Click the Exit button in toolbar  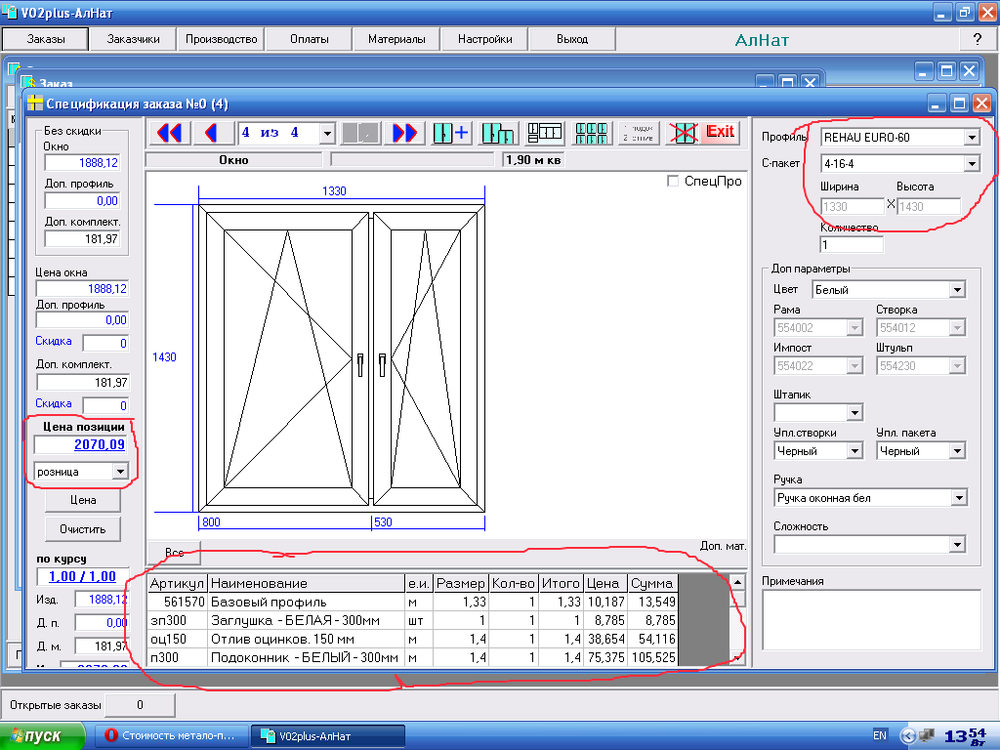[x=720, y=132]
